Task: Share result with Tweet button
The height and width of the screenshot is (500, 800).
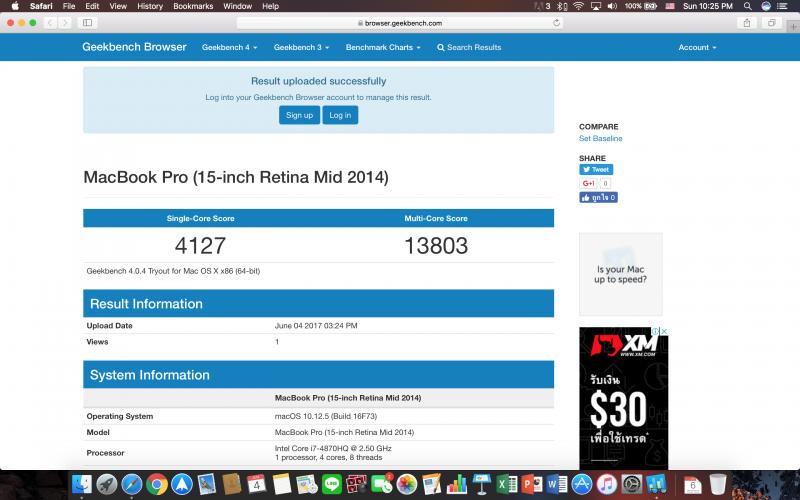Action: [596, 169]
